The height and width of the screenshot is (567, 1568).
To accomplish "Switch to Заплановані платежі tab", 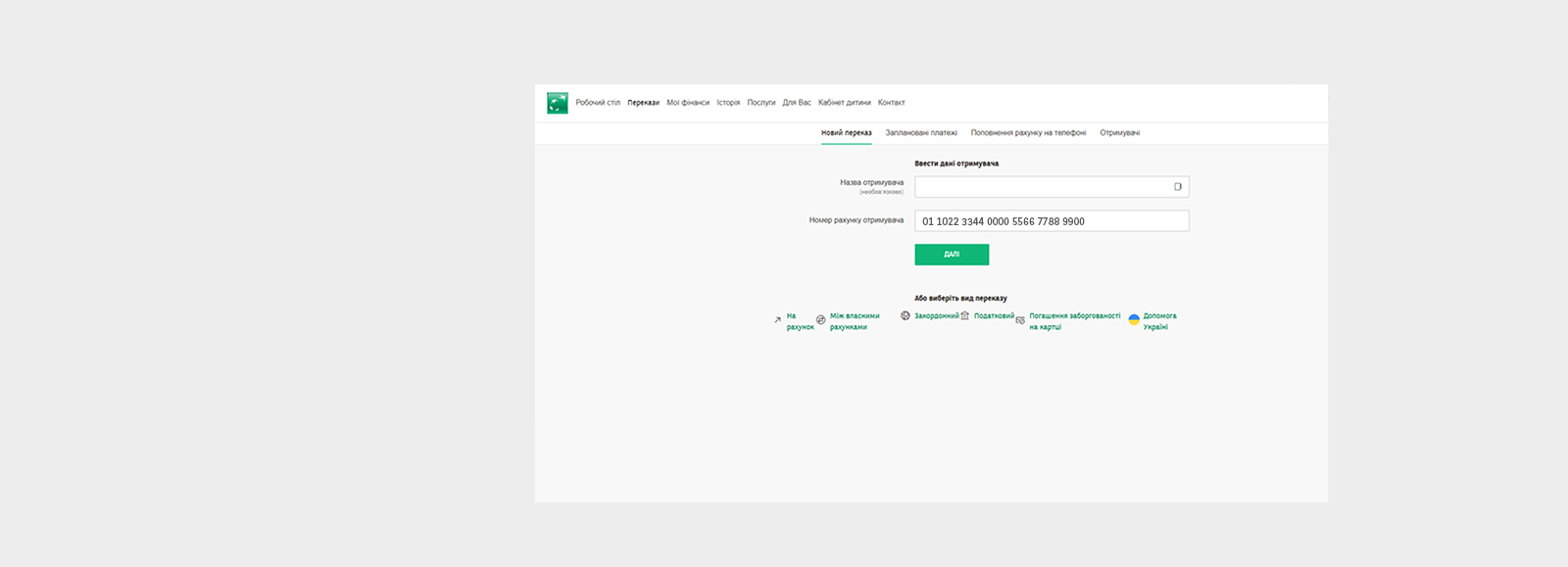I will coord(920,133).
